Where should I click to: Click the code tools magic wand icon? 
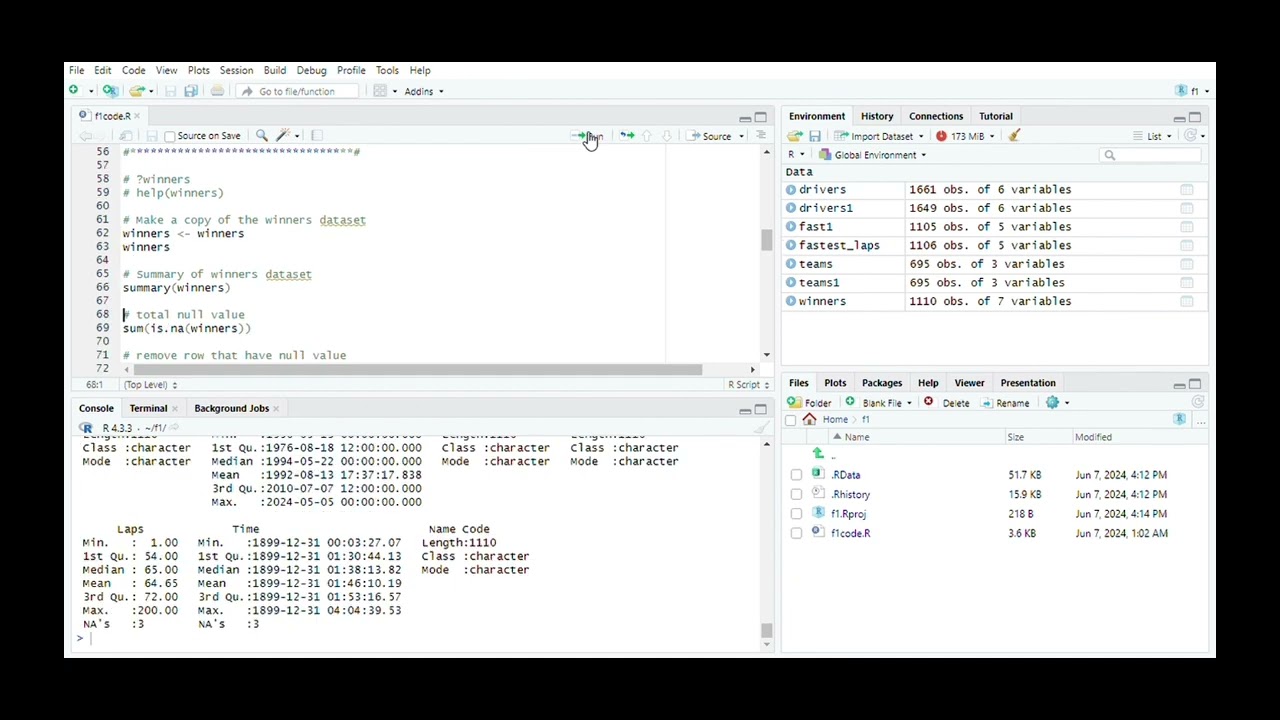pyautogui.click(x=284, y=136)
